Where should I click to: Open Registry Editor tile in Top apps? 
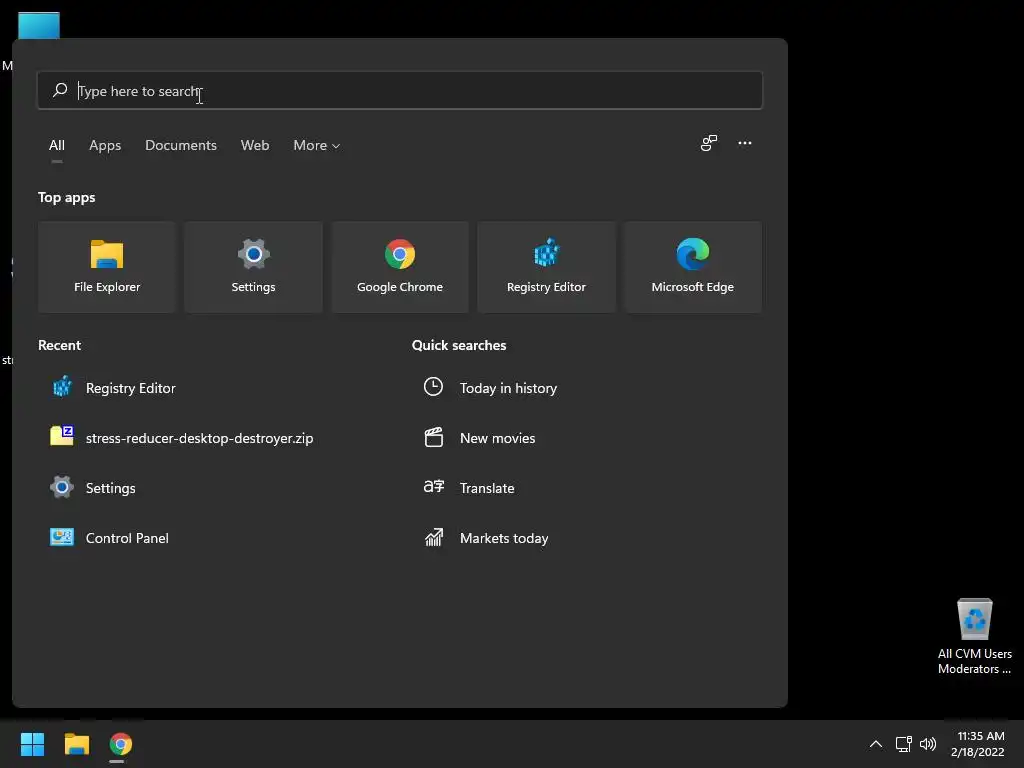pyautogui.click(x=547, y=266)
